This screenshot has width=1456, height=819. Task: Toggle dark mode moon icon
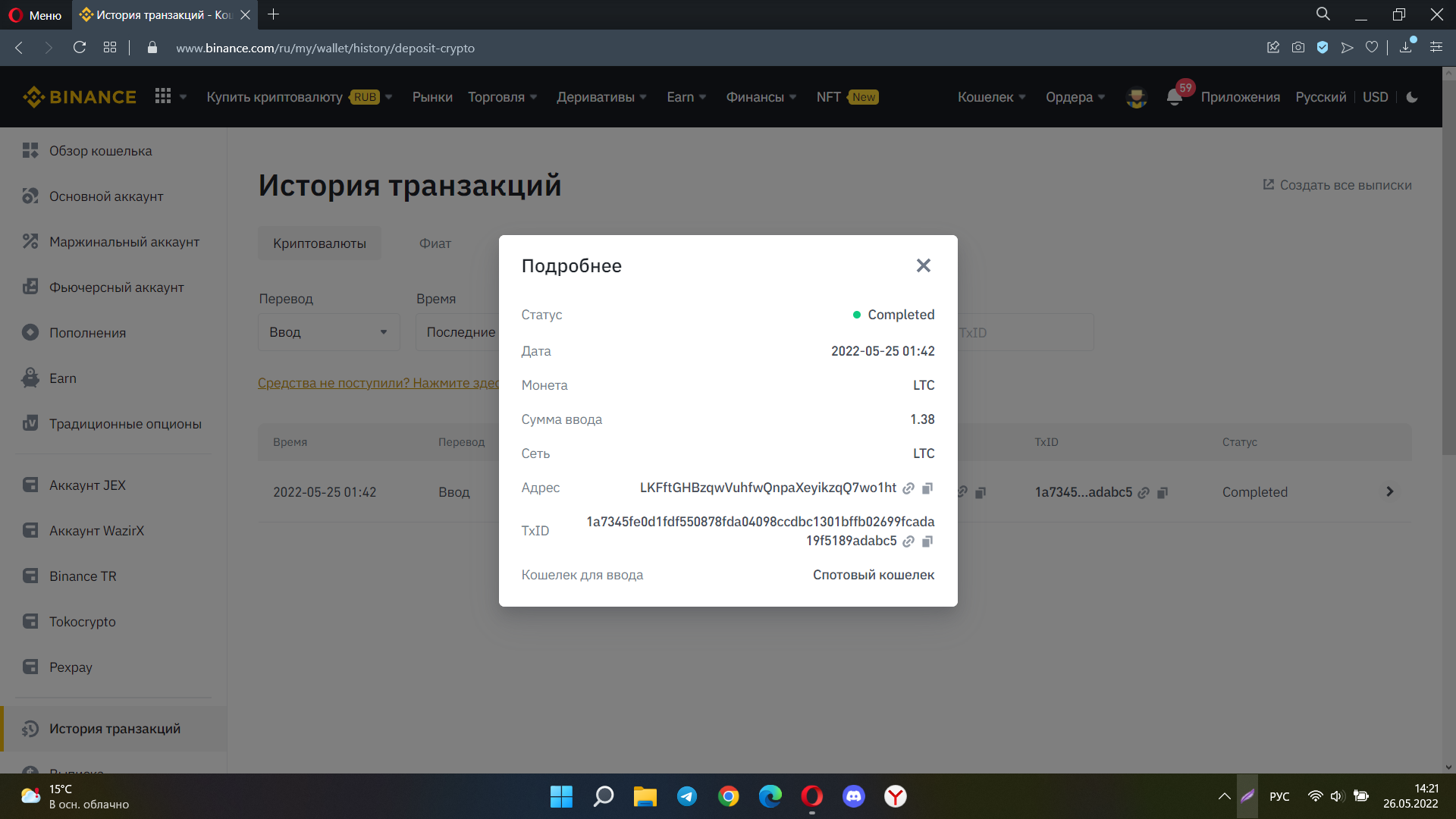[1412, 97]
